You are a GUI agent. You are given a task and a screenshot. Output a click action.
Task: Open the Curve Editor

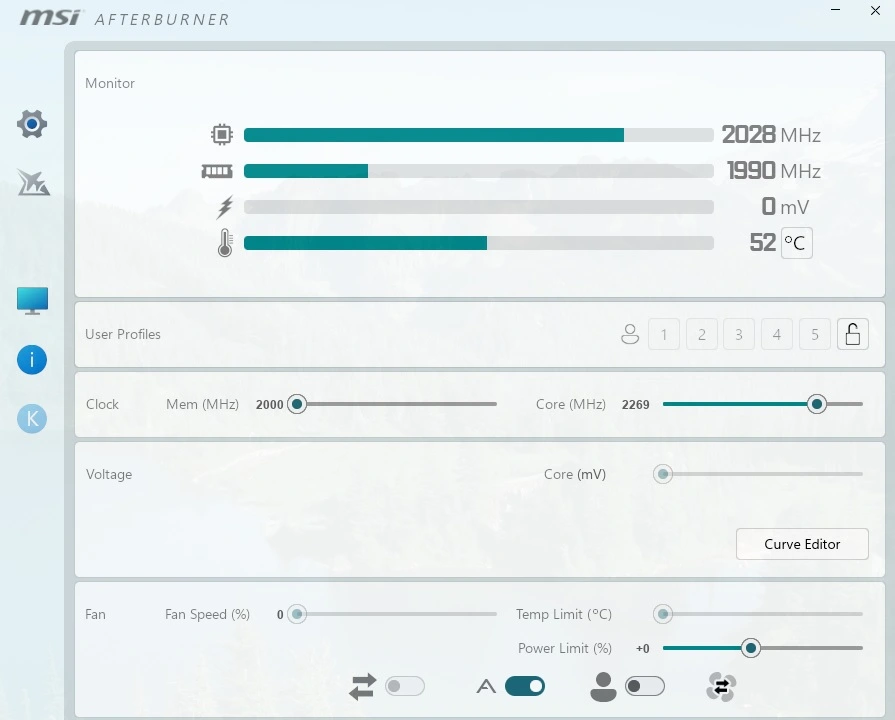point(802,544)
